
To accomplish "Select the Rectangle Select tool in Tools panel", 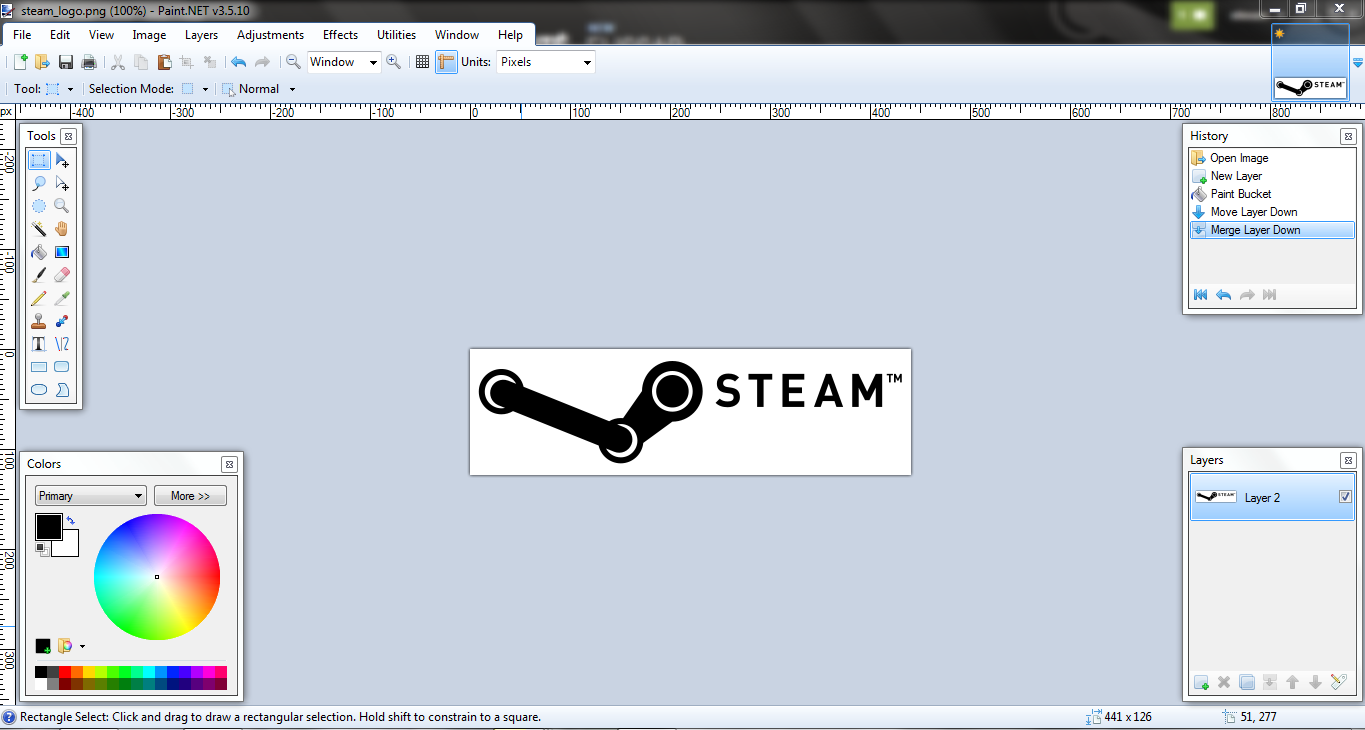I will (39, 160).
